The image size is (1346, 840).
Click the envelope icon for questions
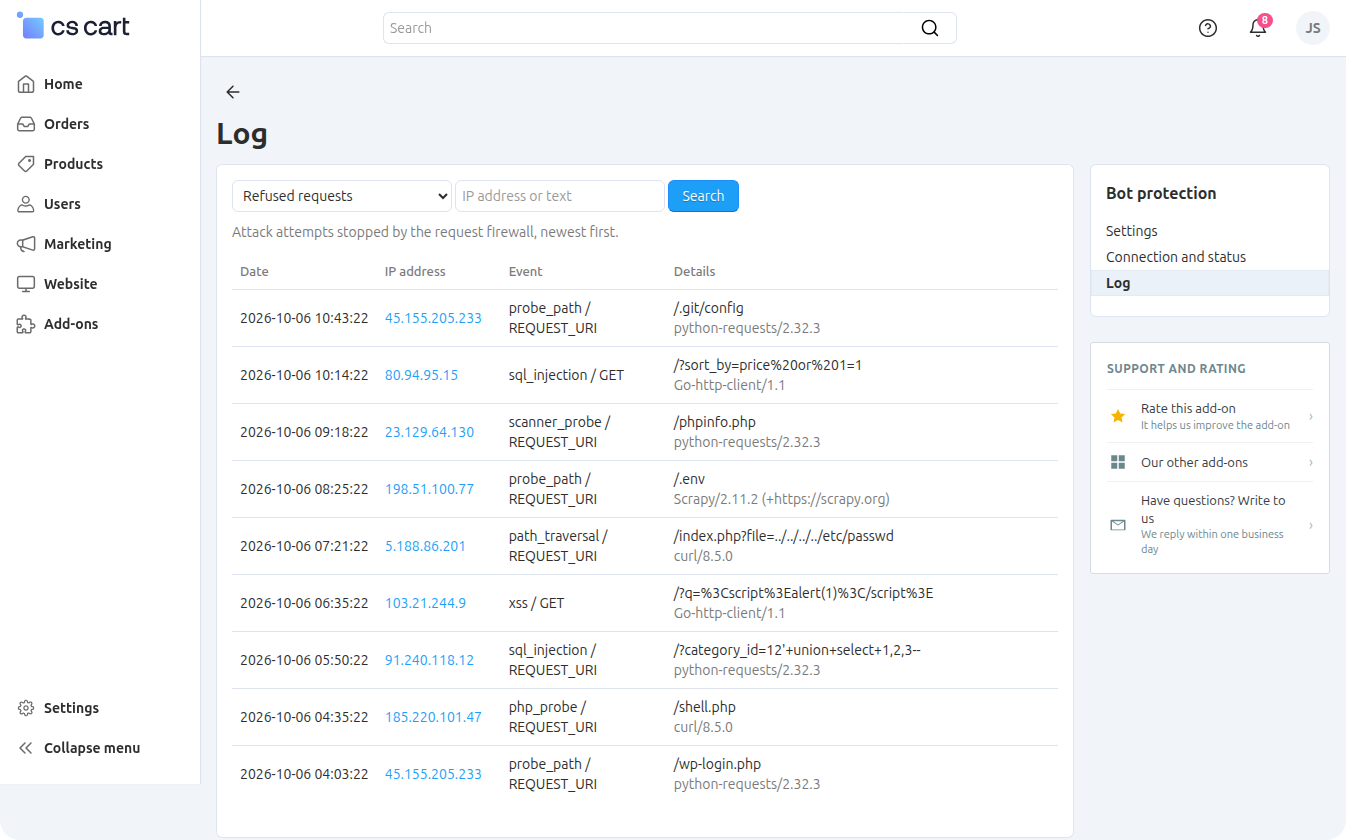pos(1118,525)
